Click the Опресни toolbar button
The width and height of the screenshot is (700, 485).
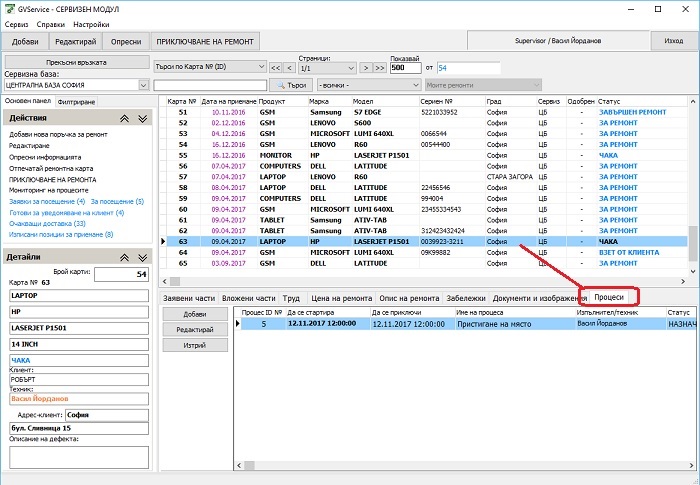click(126, 42)
